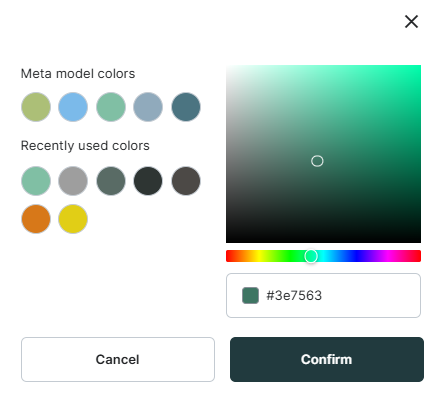This screenshot has width=440, height=397.
Task: Confirm the chosen color
Action: (327, 359)
